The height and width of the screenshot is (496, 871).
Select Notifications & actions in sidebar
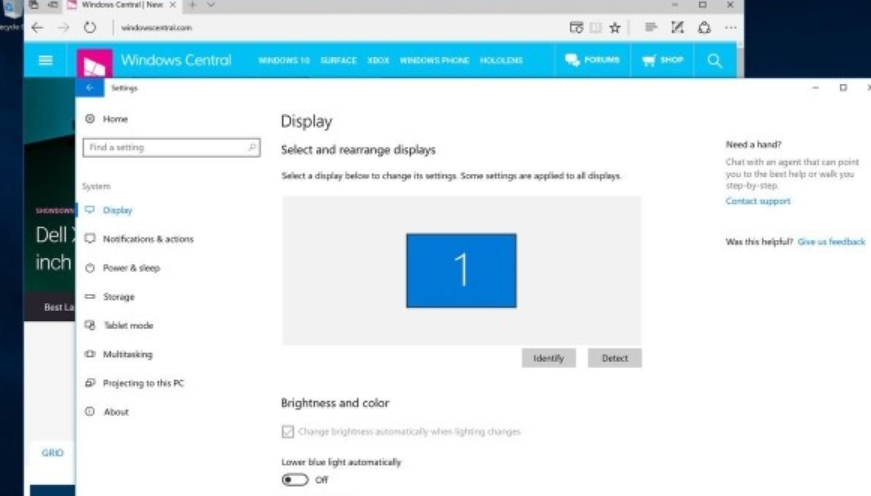(x=147, y=239)
